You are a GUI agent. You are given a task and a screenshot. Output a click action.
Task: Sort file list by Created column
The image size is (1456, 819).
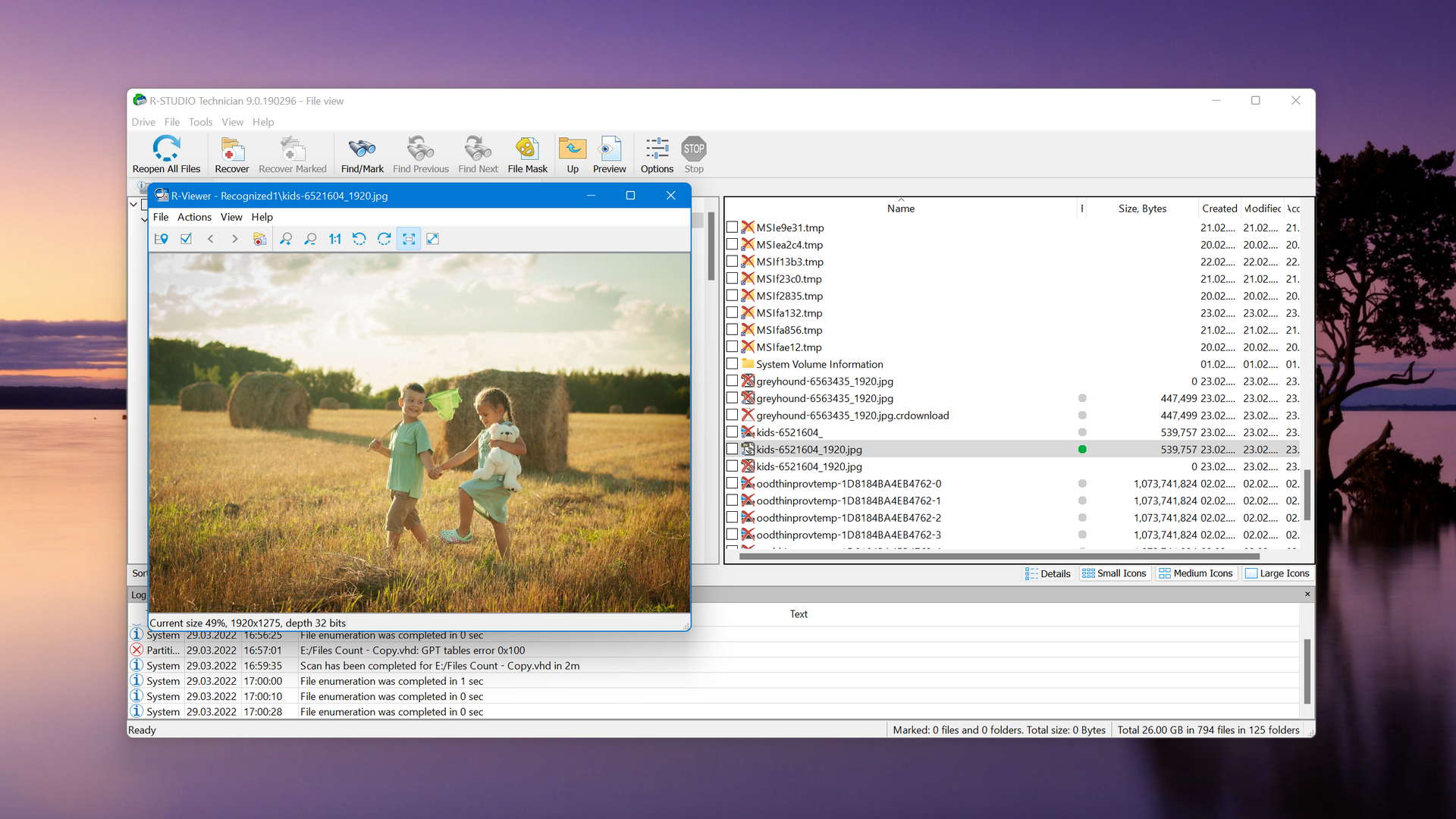[x=1219, y=208]
